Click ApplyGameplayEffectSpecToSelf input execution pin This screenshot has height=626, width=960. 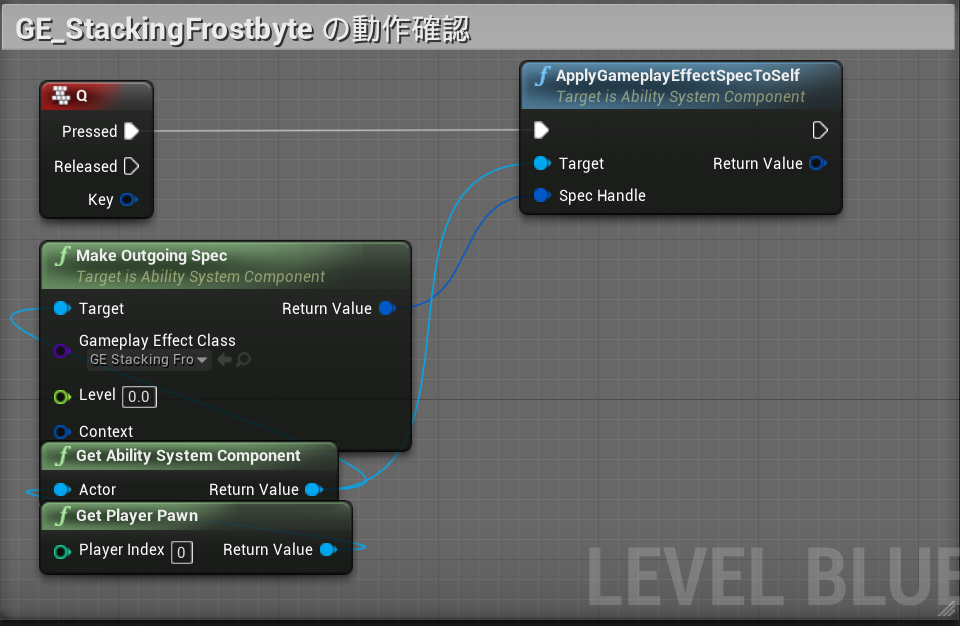coord(541,130)
